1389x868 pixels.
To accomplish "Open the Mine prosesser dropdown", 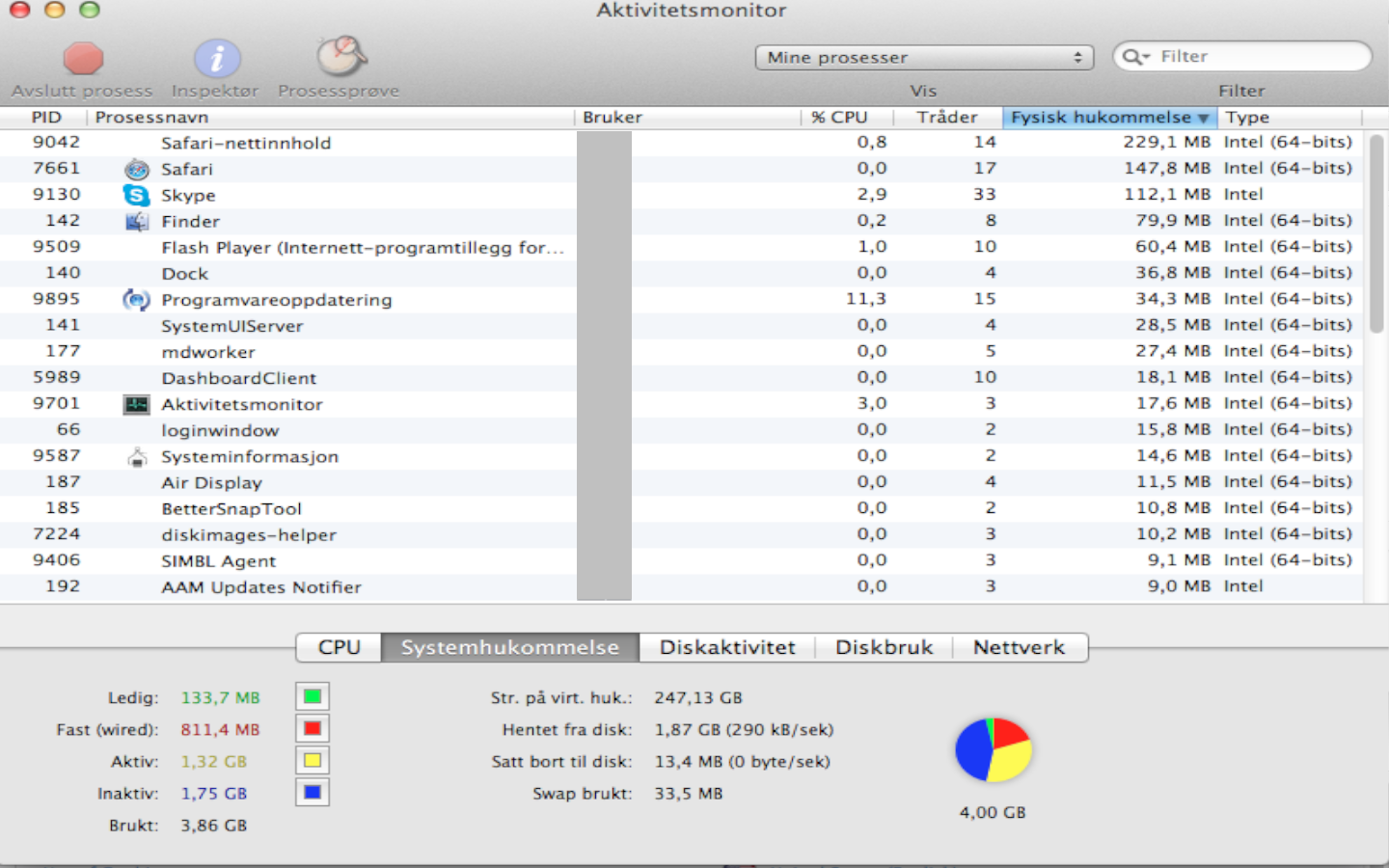I will click(924, 58).
